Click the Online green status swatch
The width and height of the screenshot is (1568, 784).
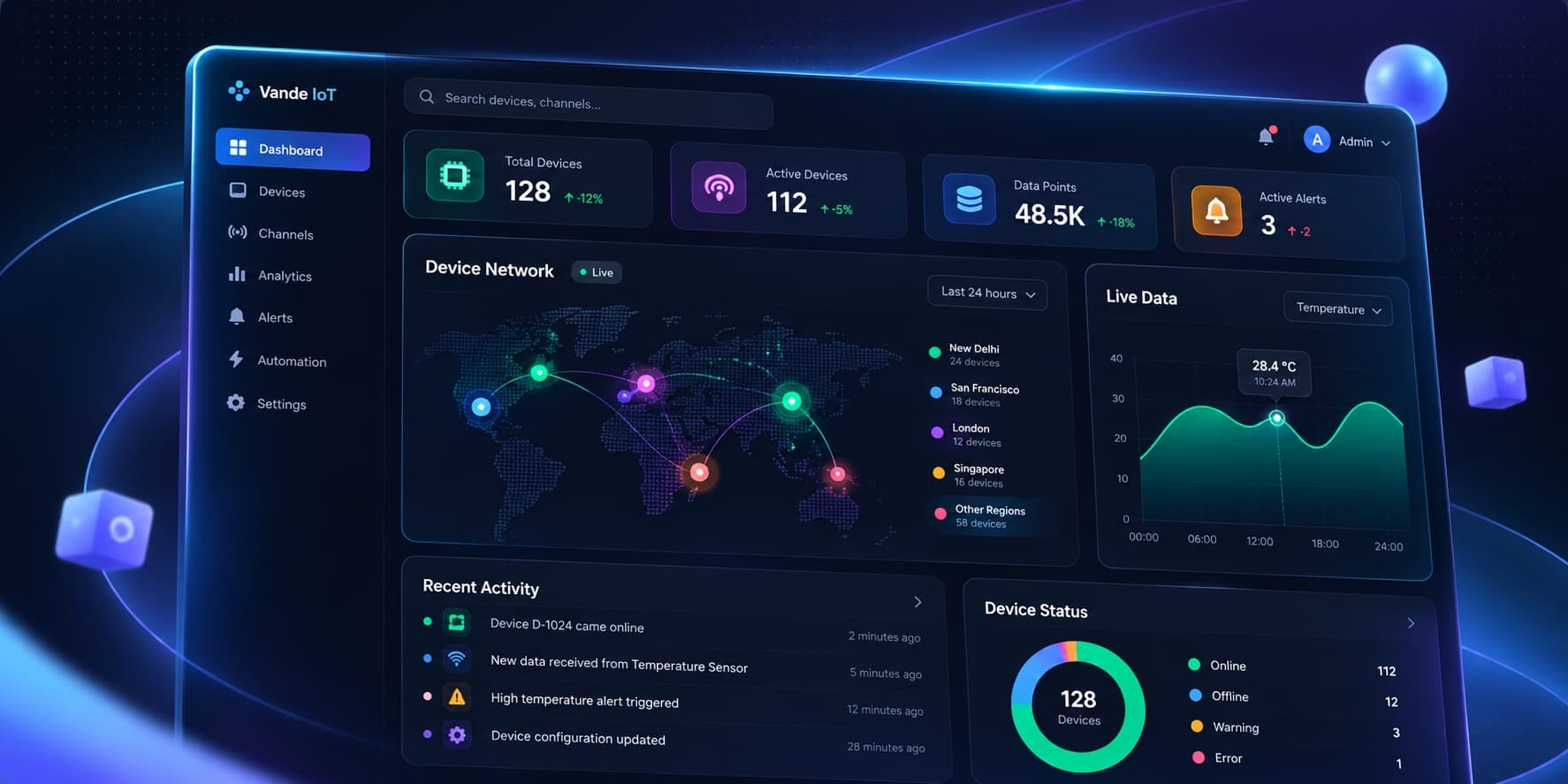1194,664
